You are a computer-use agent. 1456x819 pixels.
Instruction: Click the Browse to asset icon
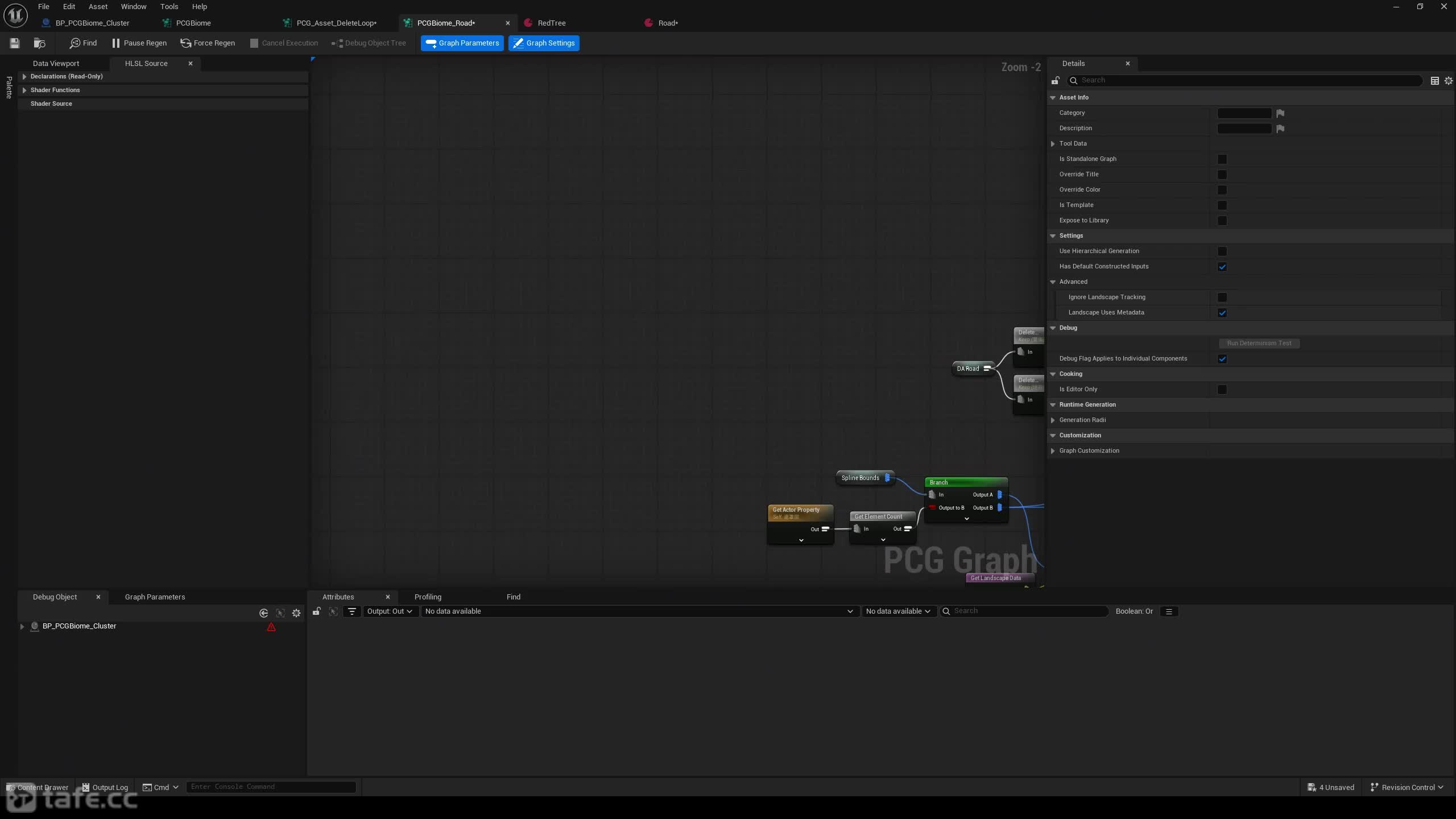pyautogui.click(x=39, y=43)
